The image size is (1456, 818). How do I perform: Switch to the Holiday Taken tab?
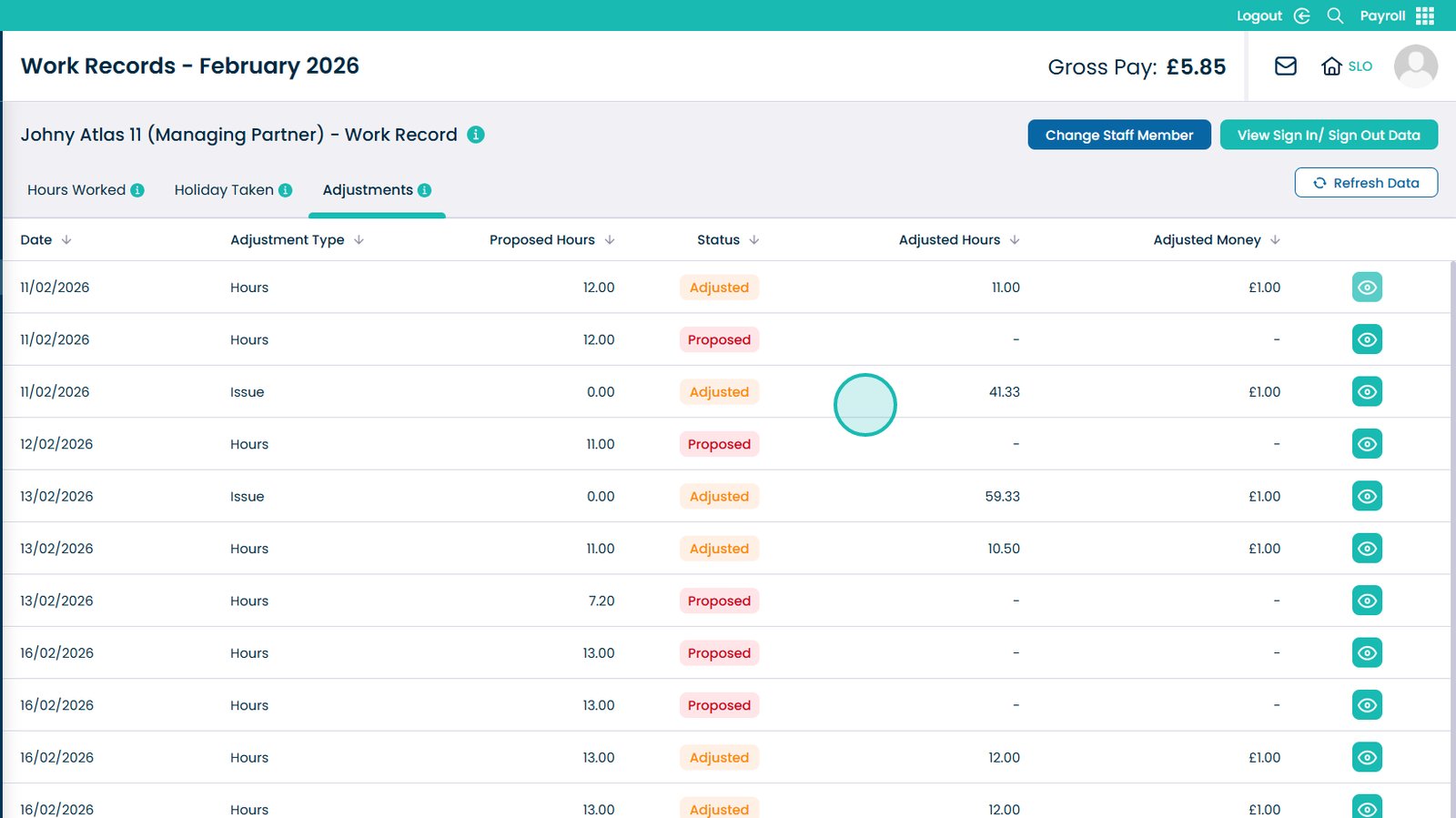click(x=224, y=190)
